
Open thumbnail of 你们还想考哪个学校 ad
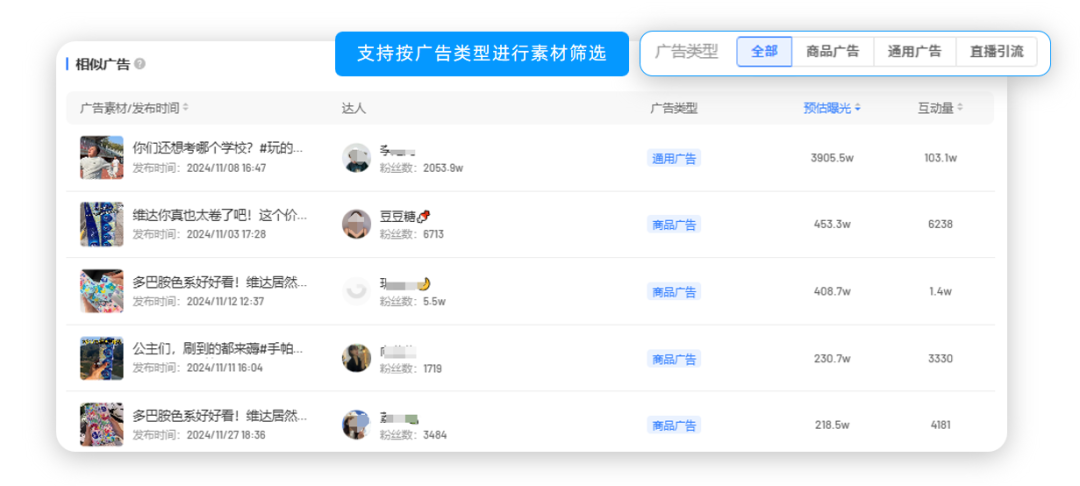point(101,157)
